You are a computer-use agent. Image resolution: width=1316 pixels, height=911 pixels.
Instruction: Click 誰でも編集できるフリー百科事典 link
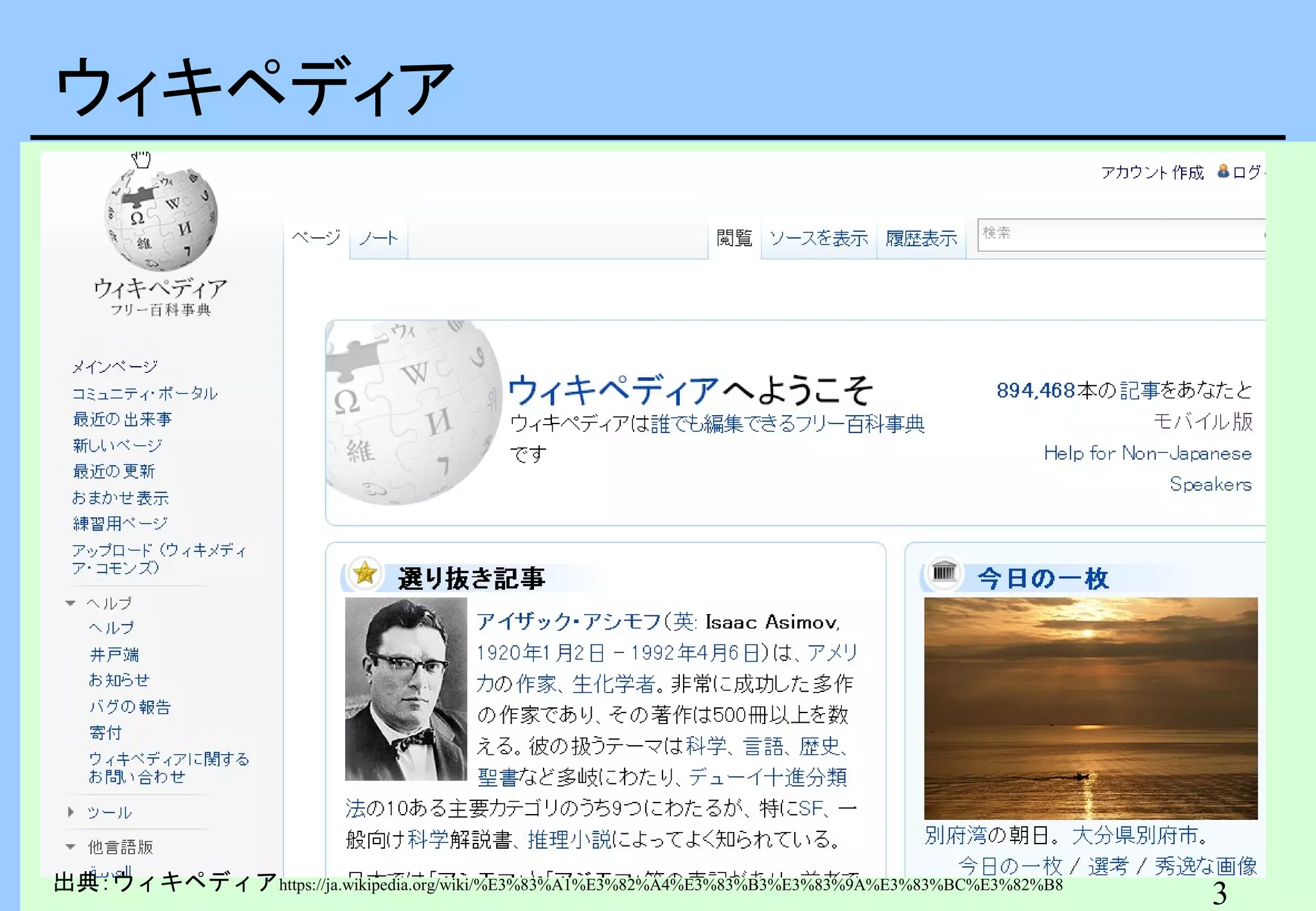788,423
